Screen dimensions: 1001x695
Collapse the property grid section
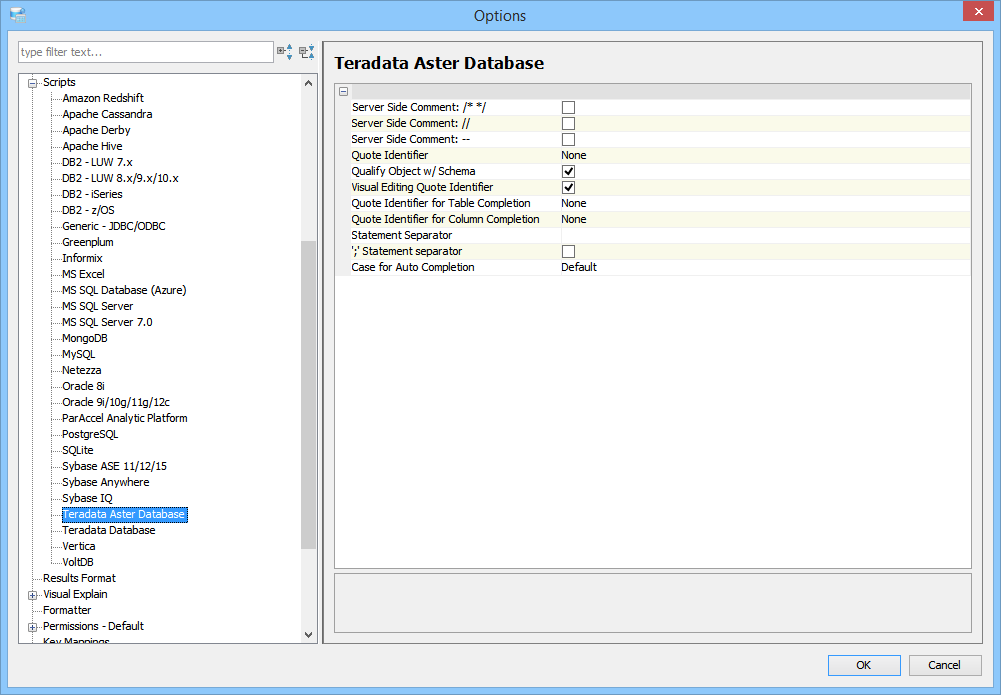coord(343,91)
